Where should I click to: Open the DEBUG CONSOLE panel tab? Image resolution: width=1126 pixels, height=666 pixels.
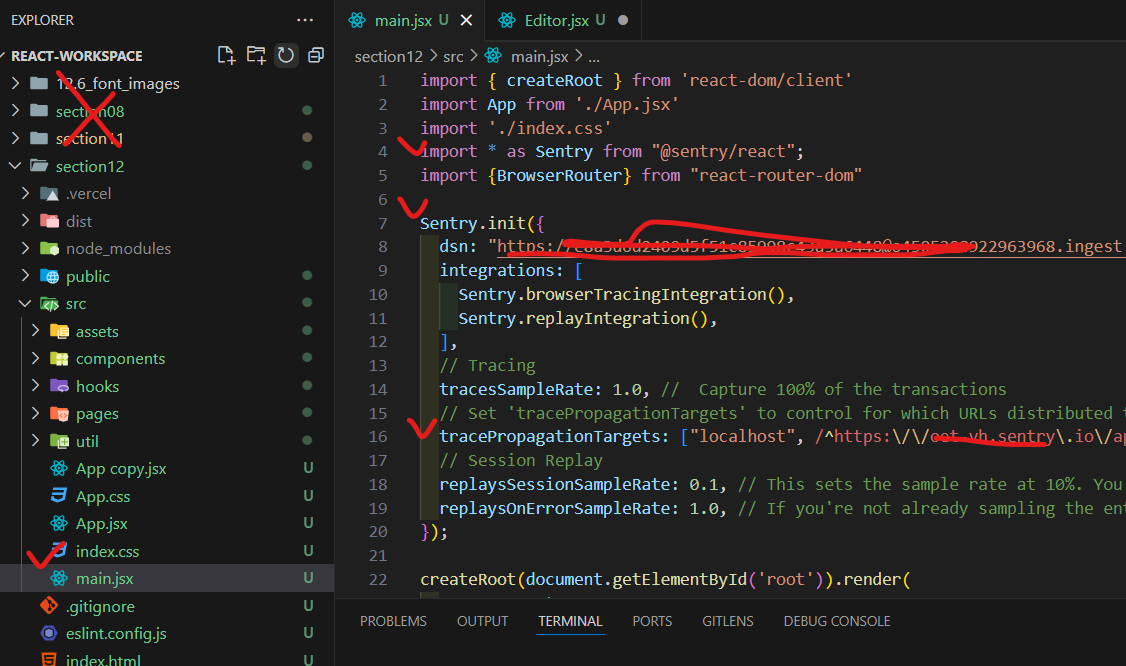pos(837,621)
